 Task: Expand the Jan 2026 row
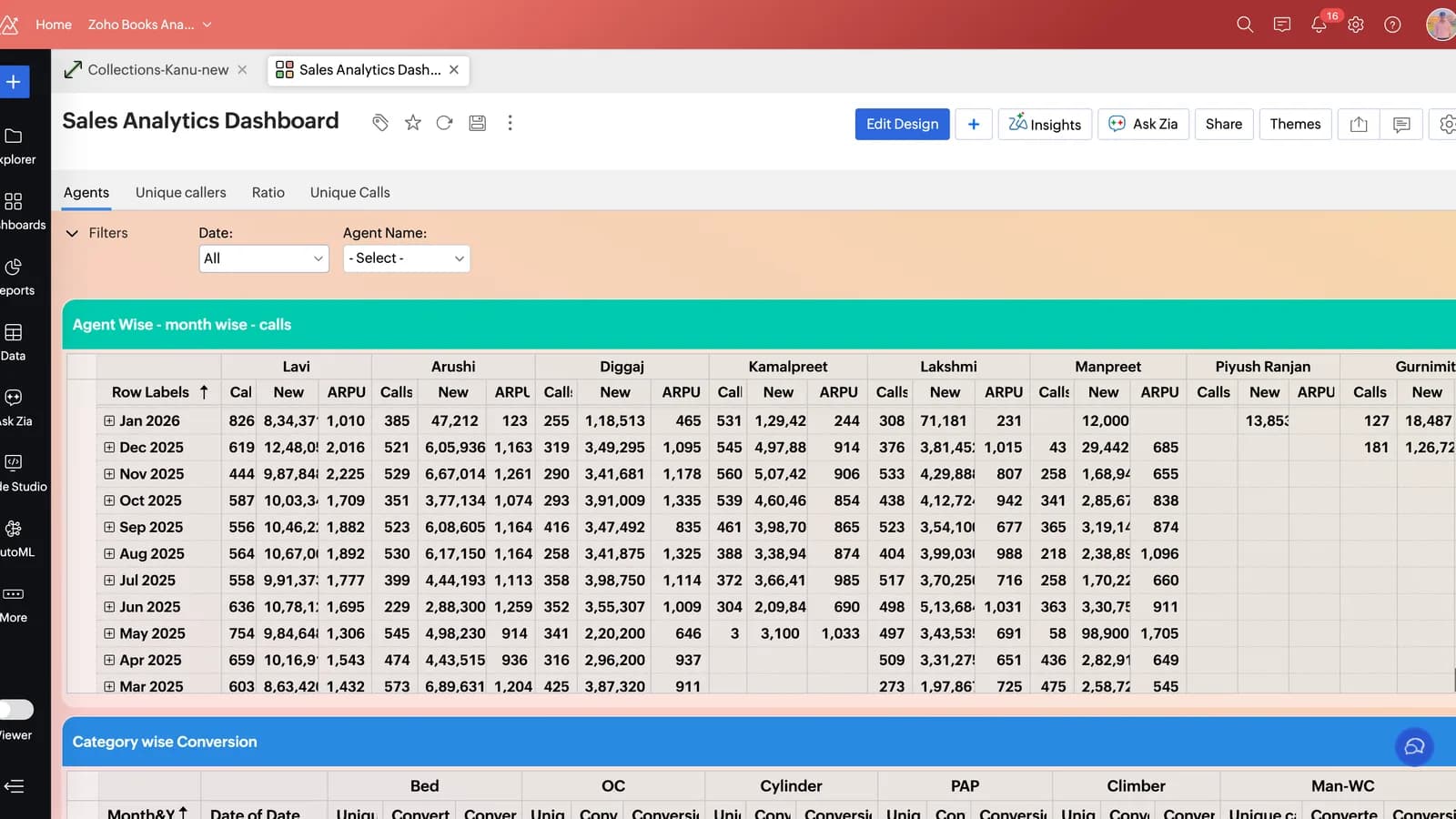[109, 420]
